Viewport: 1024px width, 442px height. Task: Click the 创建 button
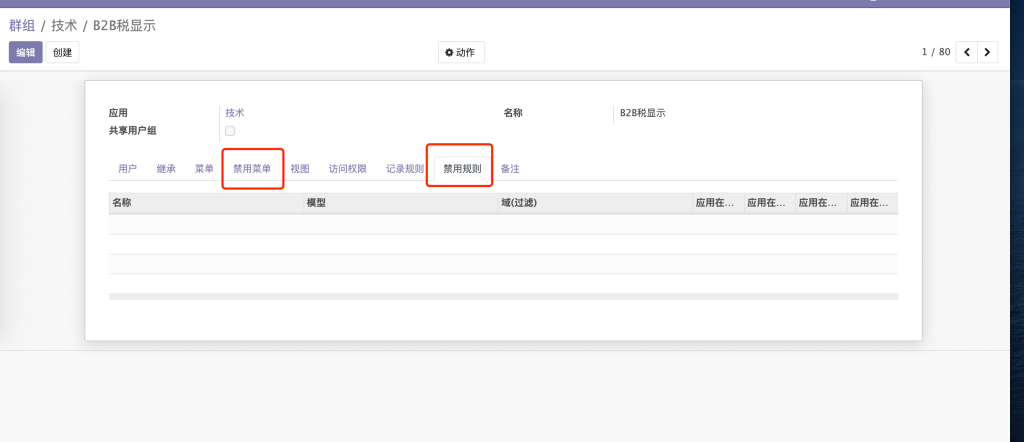62,52
